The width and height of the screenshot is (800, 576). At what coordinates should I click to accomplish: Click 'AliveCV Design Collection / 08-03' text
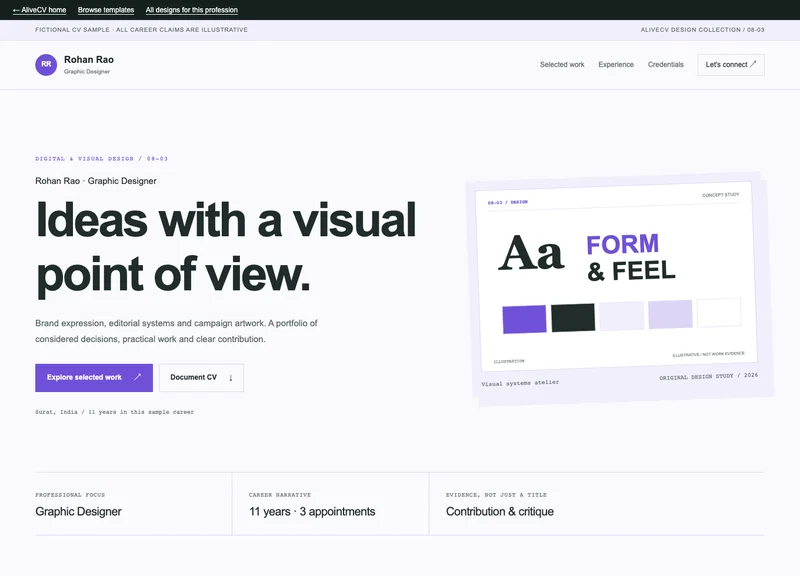[x=702, y=30]
